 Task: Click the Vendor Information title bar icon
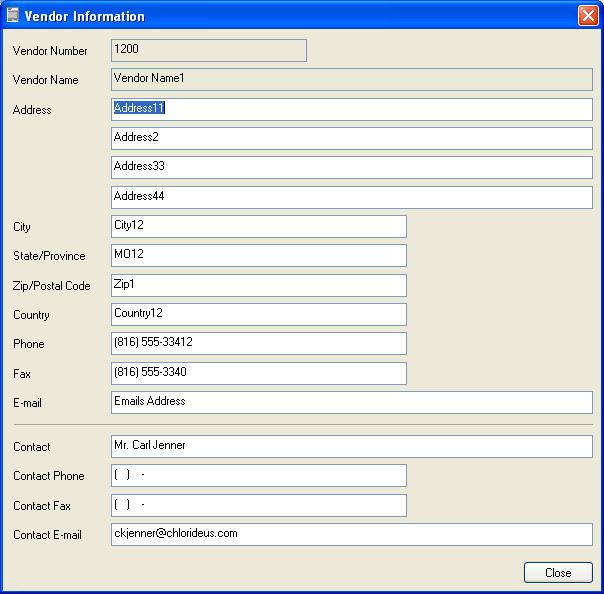click(13, 15)
